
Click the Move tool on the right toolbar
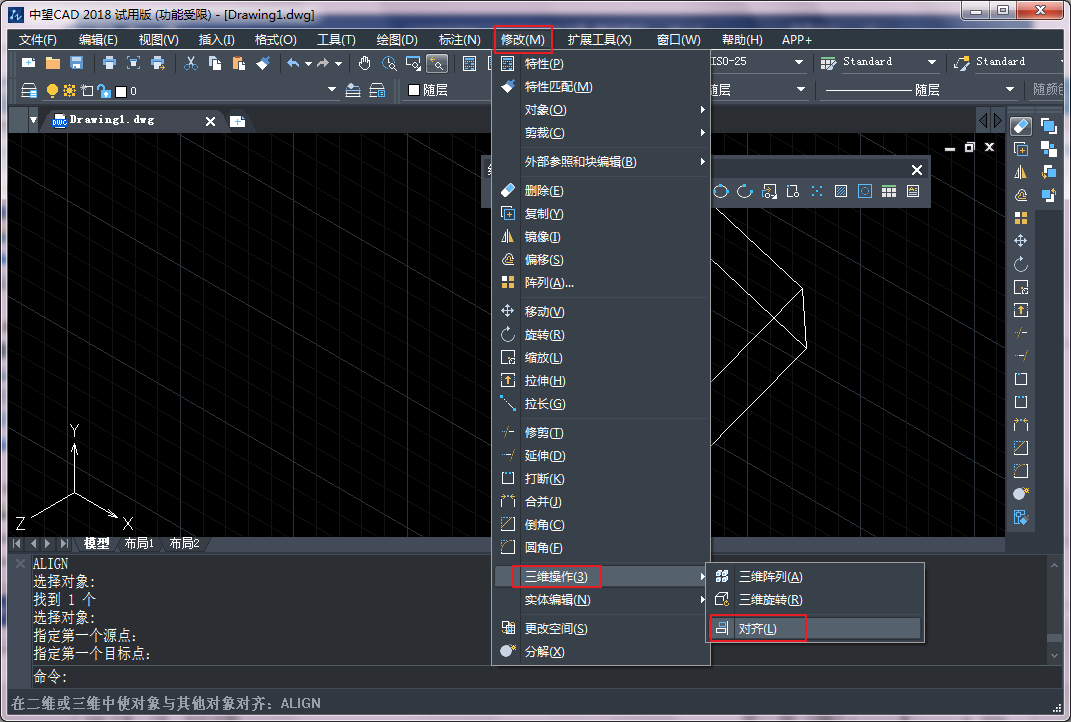(1021, 240)
